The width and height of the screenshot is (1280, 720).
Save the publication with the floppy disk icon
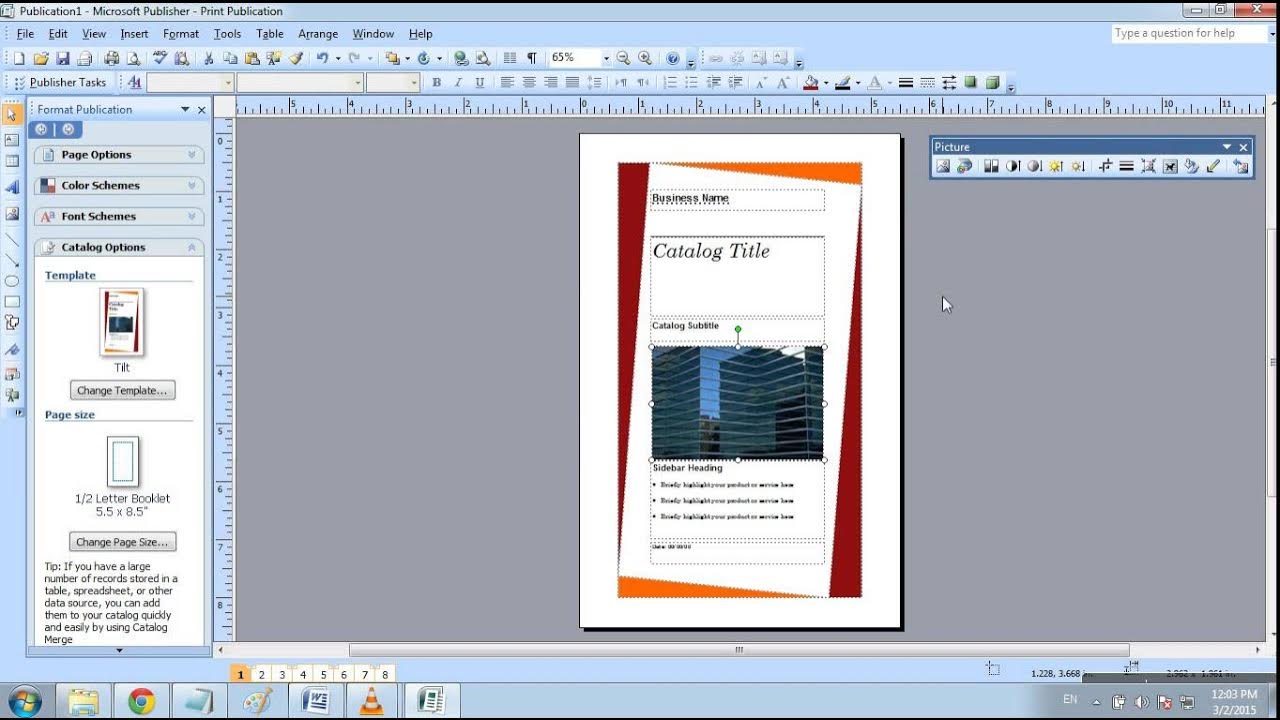62,58
